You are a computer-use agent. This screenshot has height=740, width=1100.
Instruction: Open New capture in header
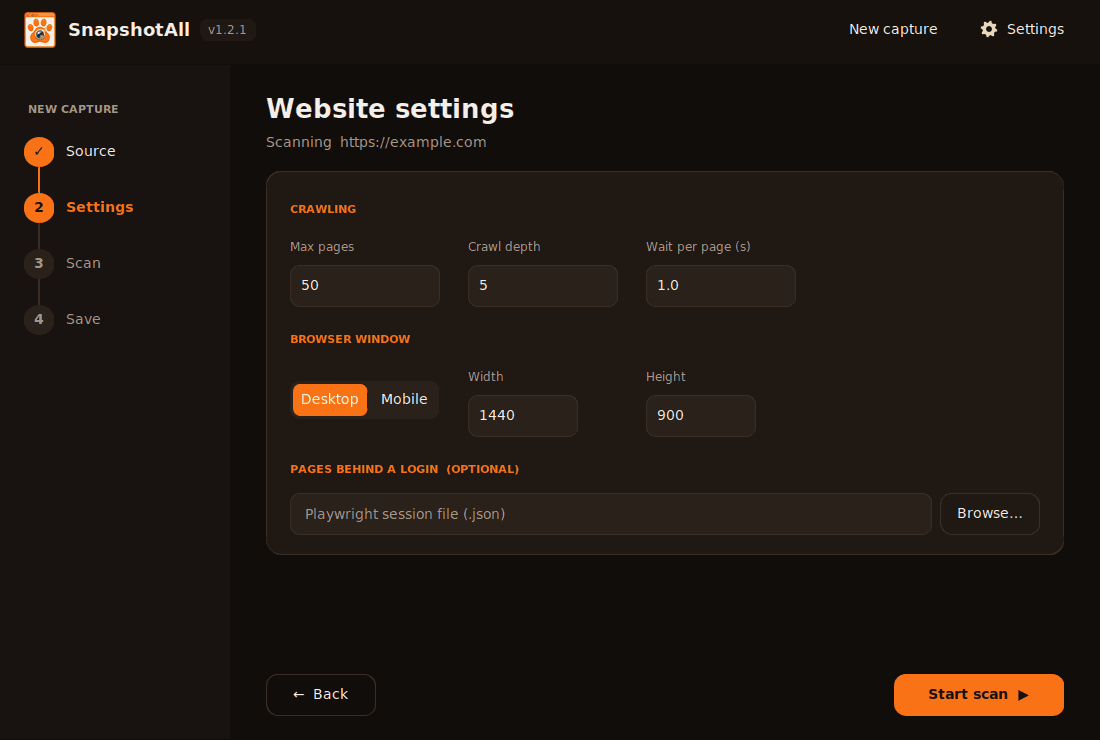tap(893, 29)
